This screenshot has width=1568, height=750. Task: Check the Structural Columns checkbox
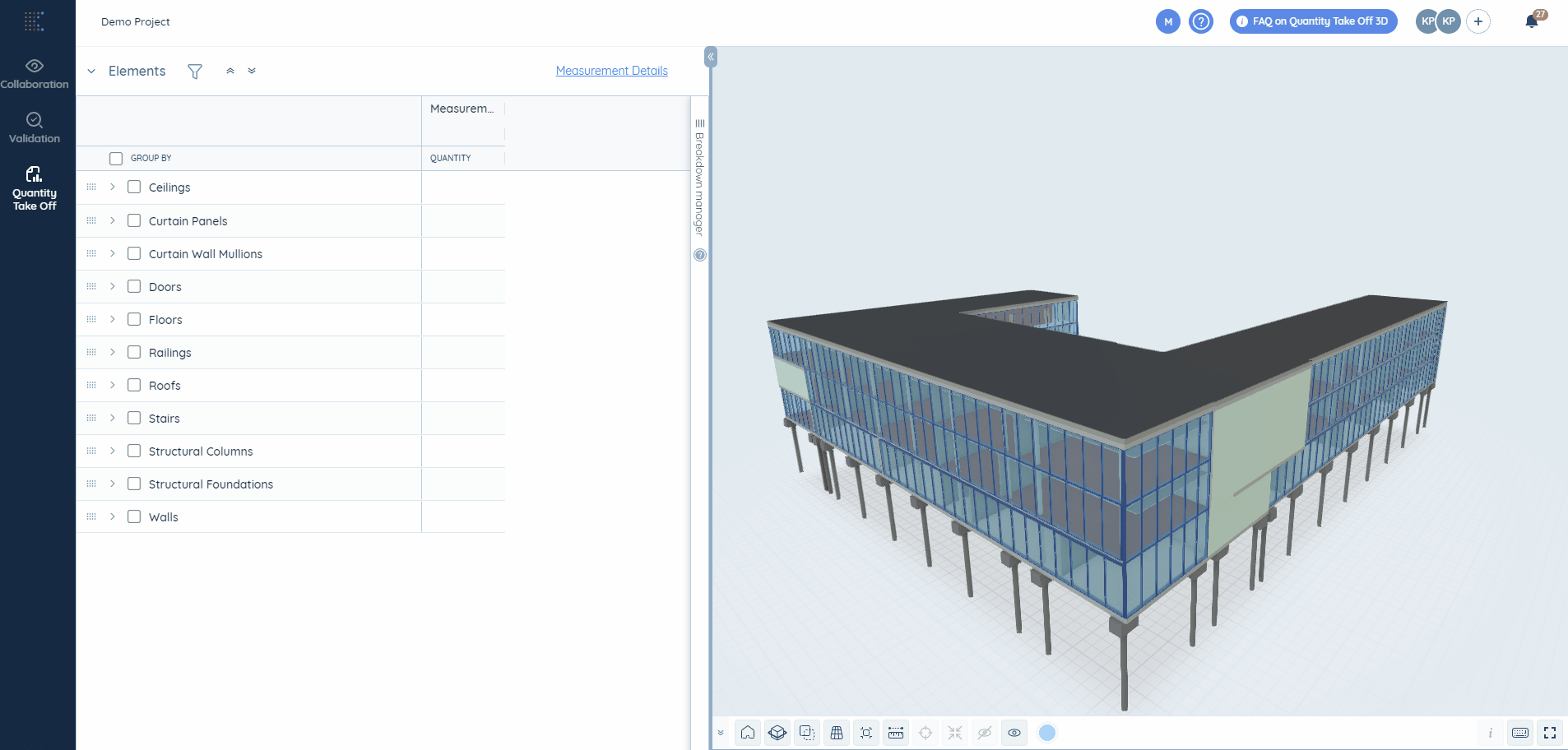pyautogui.click(x=134, y=451)
